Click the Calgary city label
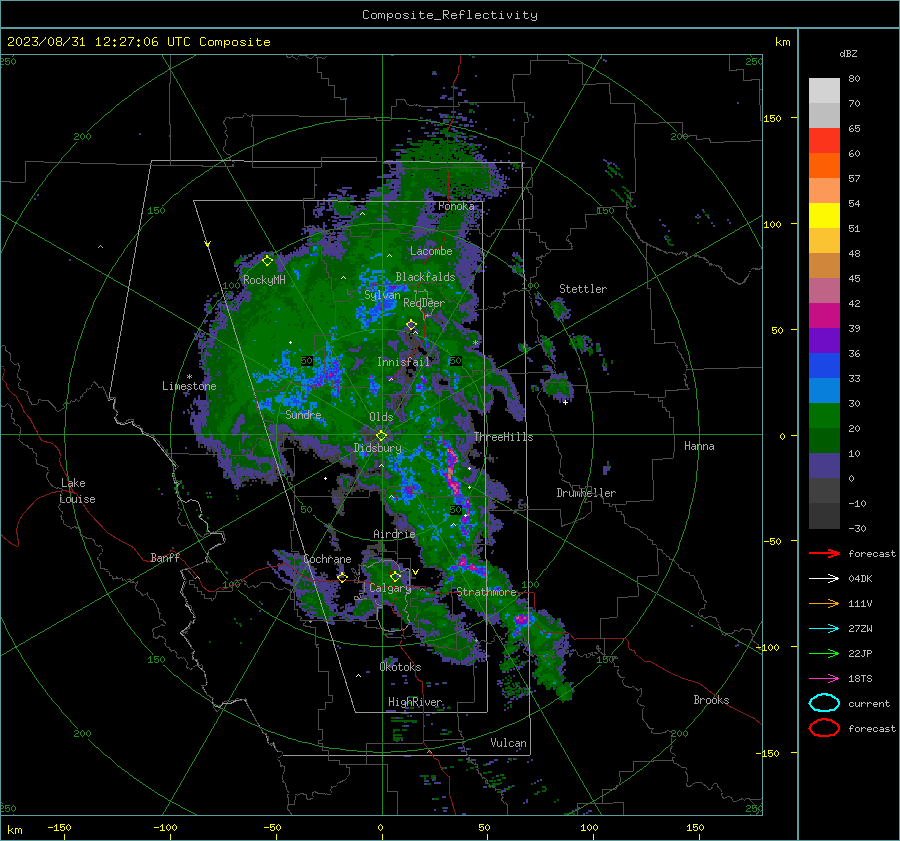900x841 pixels. pos(390,588)
